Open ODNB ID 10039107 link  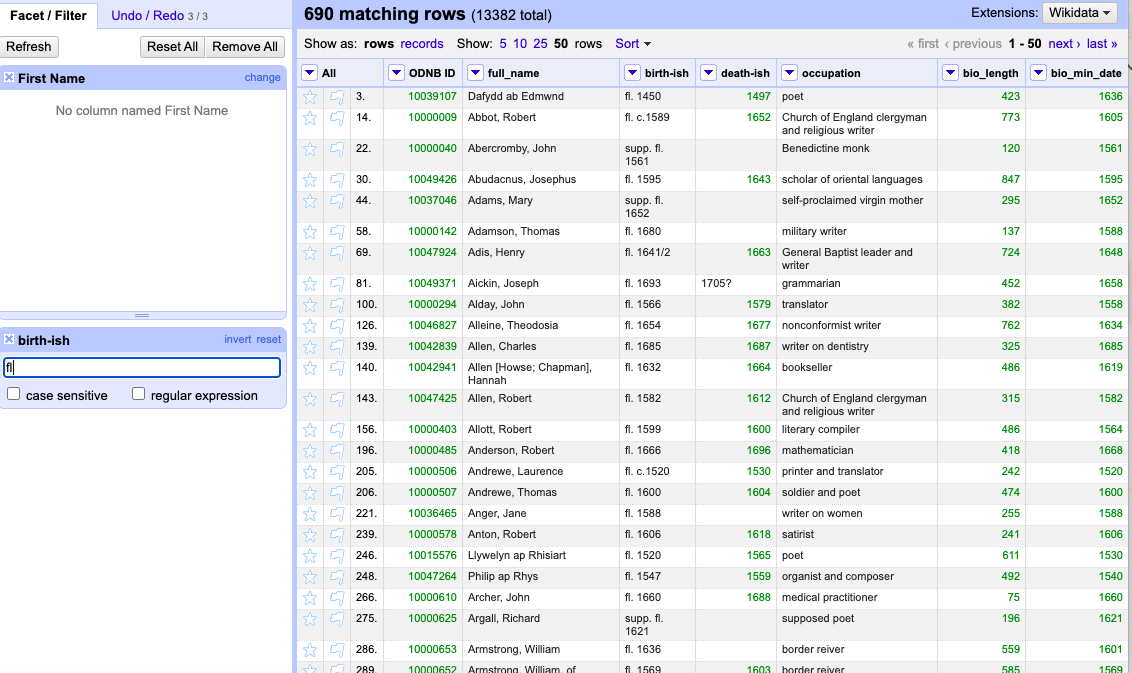[432, 97]
